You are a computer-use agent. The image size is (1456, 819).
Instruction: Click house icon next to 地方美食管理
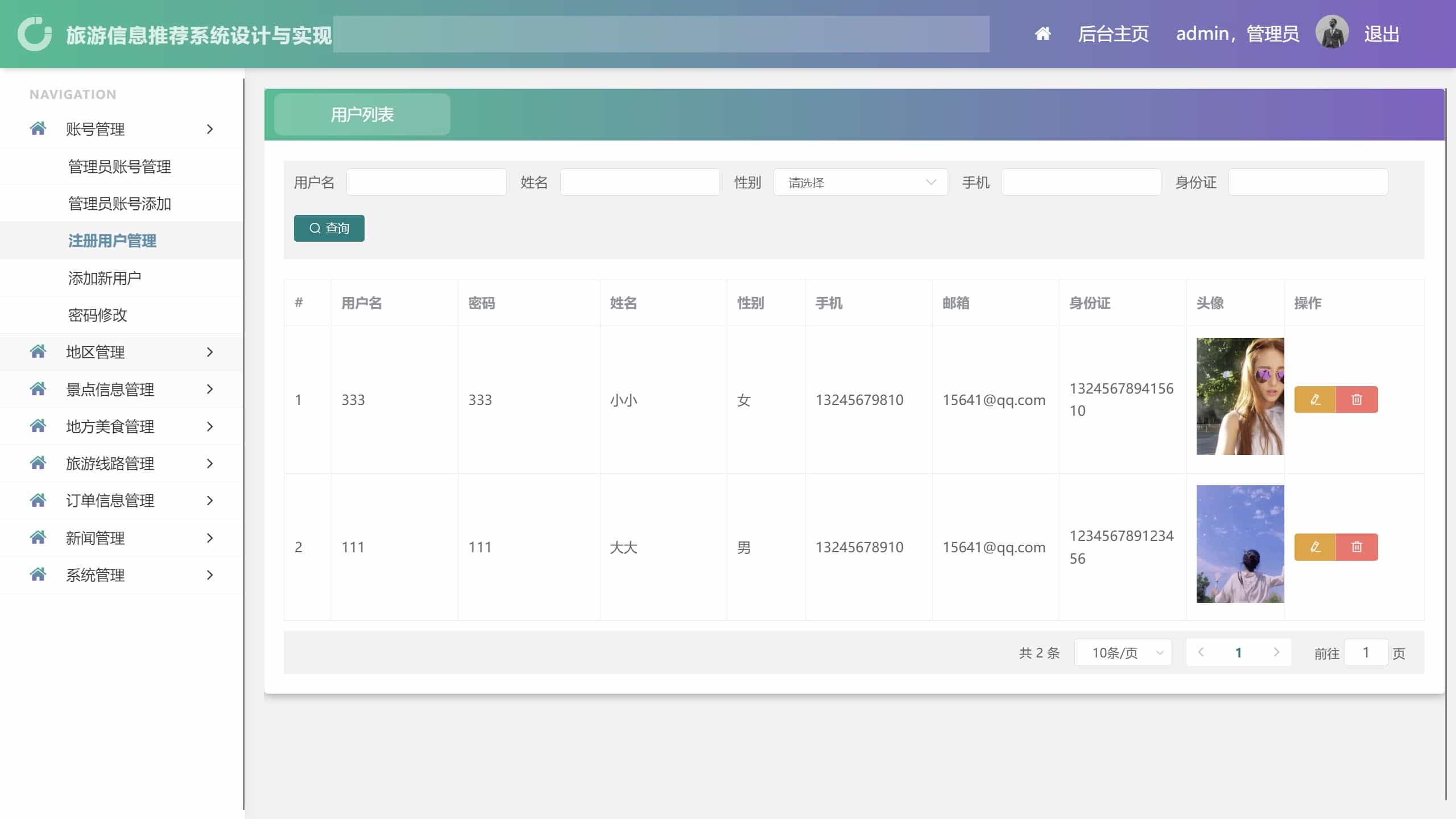[x=38, y=426]
